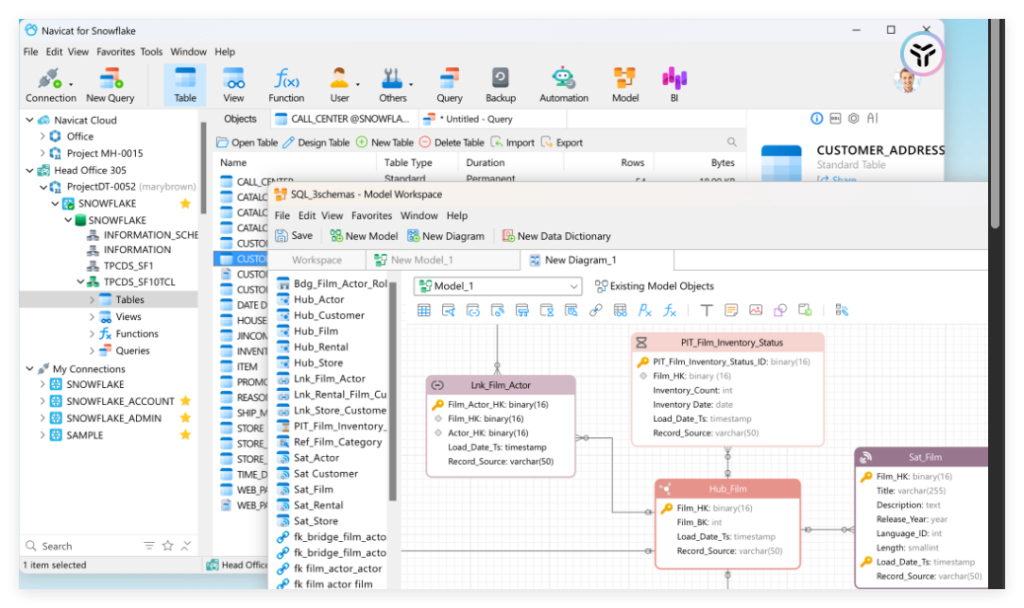Collapse the Head Office 305 node
This screenshot has width=1024, height=608.
coord(29,170)
